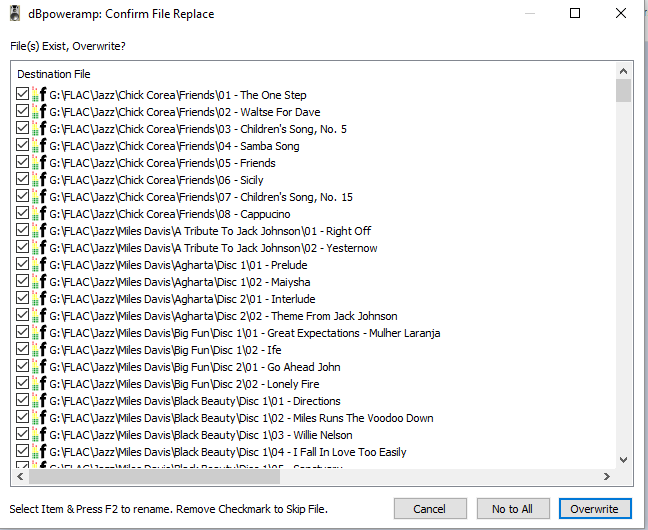This screenshot has width=648, height=530.
Task: Uncheck 02 - Ife in Big Fun
Action: [x=22, y=350]
